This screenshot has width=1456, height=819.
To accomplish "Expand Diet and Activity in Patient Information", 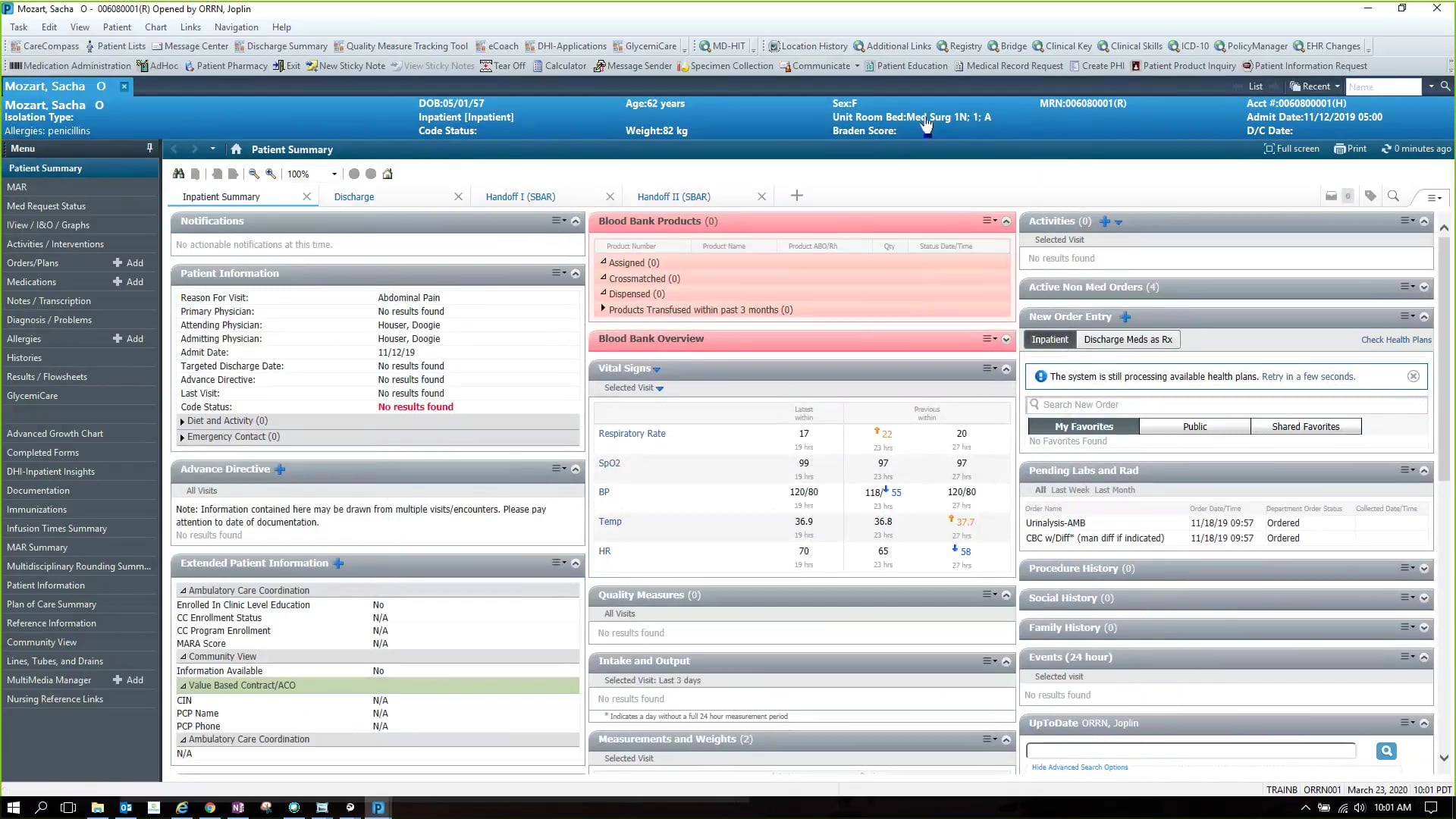I will tap(182, 421).
